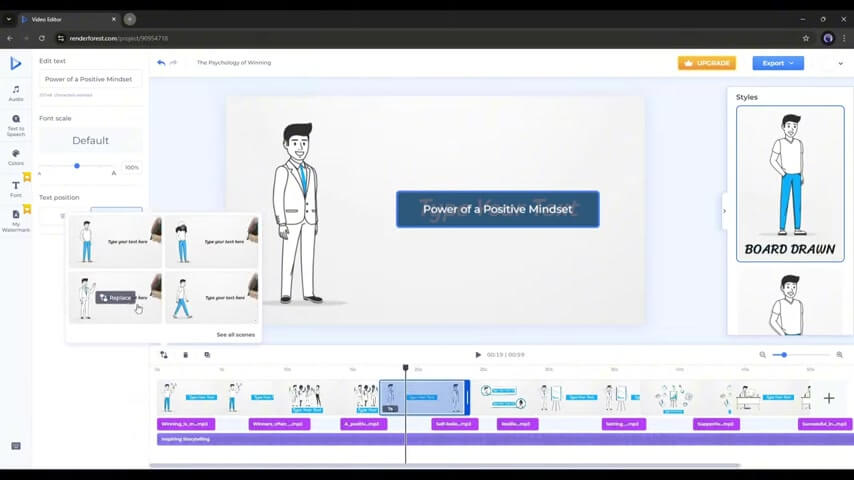This screenshot has height=480, width=854.
Task: Open the My Watermark panel
Action: (x=16, y=219)
